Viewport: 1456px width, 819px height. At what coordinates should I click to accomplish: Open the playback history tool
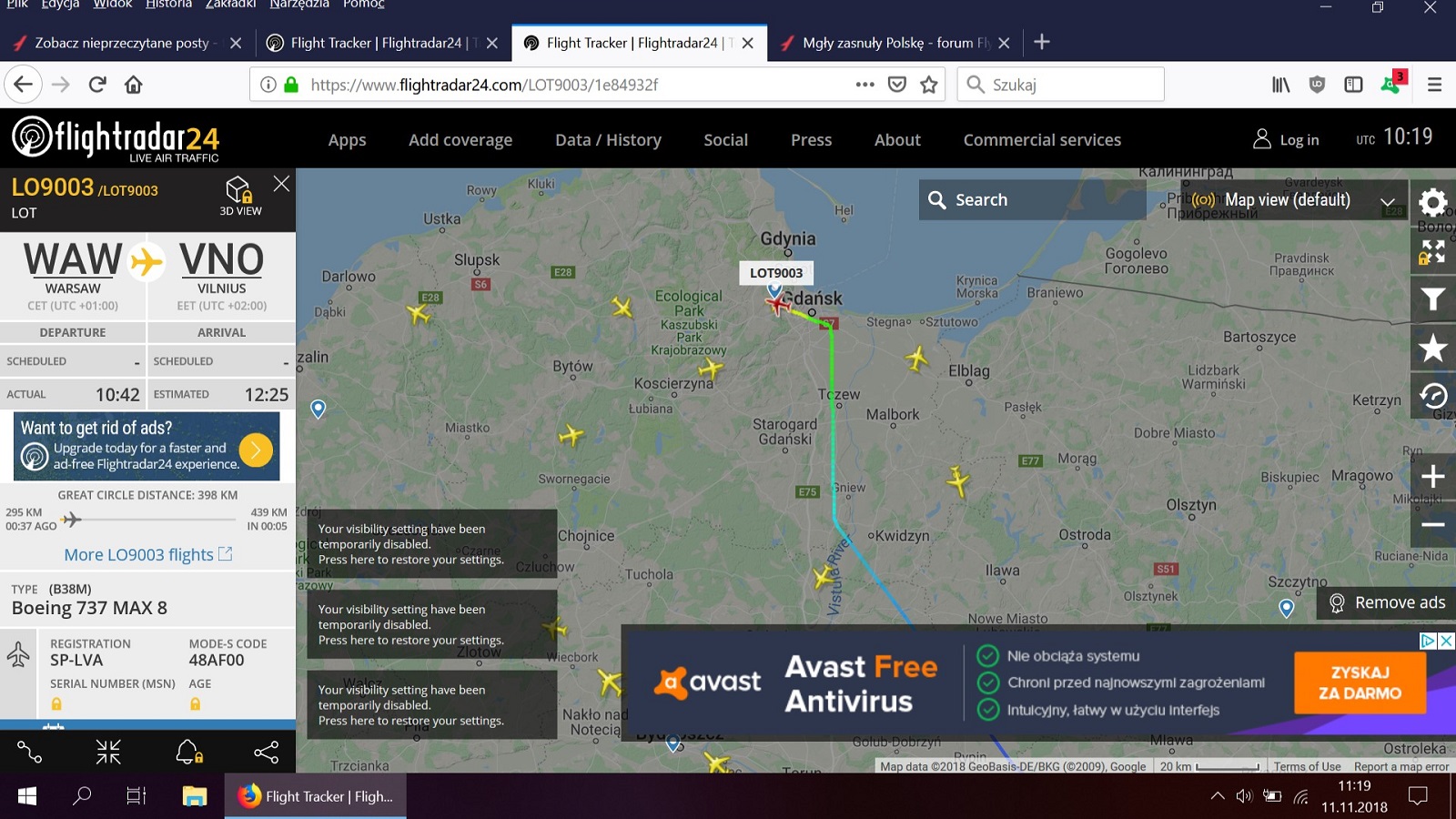(1432, 395)
